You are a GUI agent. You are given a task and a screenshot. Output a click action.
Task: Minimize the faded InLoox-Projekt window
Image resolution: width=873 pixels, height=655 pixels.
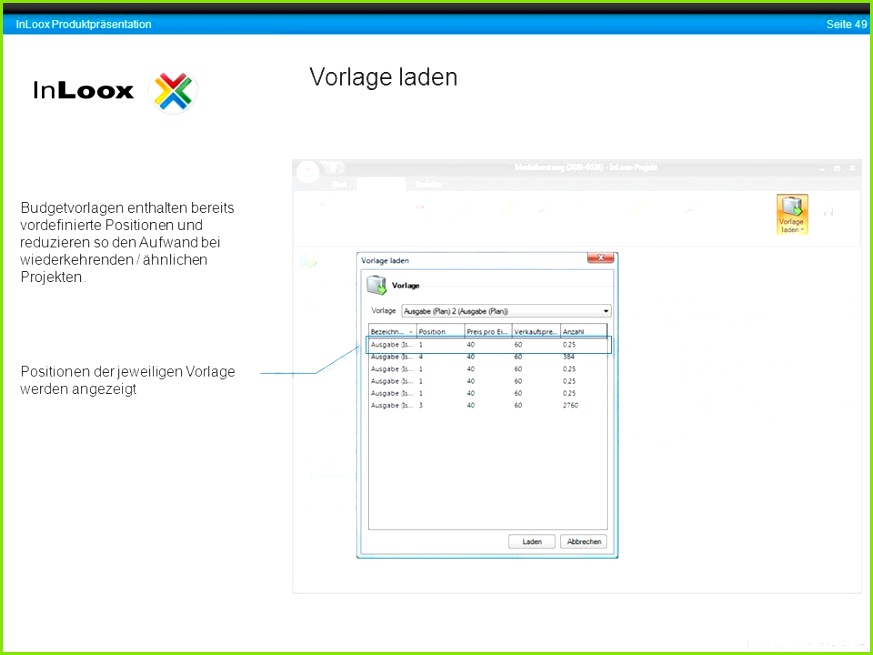click(822, 168)
